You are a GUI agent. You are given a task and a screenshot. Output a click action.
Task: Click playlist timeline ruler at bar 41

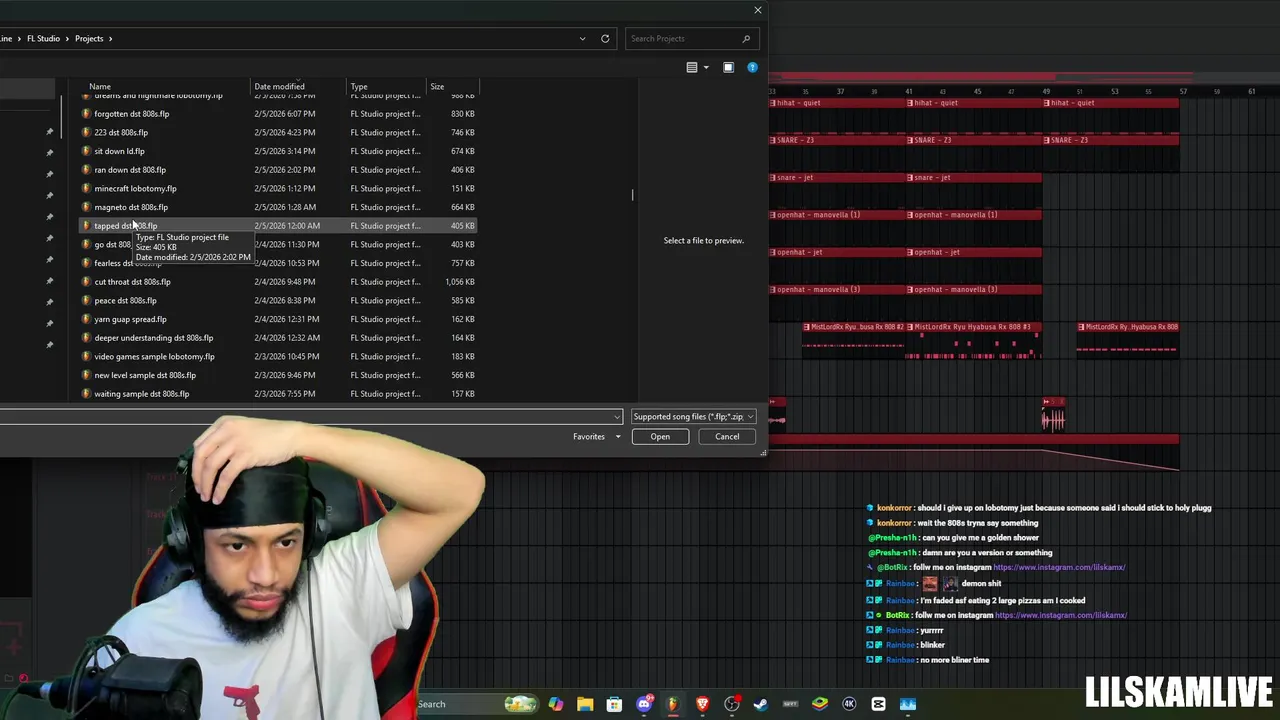(909, 91)
